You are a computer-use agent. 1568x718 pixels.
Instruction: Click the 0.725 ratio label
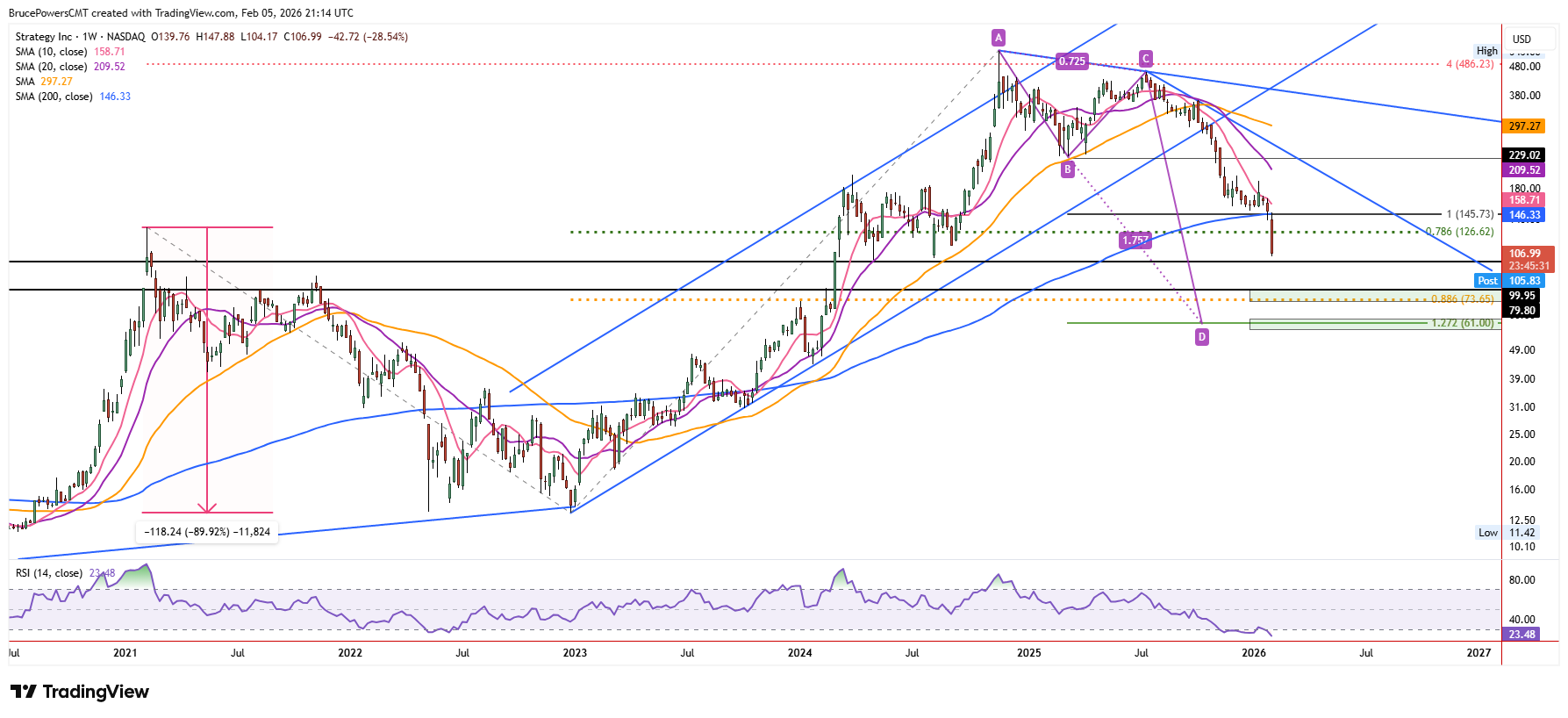(x=1071, y=61)
